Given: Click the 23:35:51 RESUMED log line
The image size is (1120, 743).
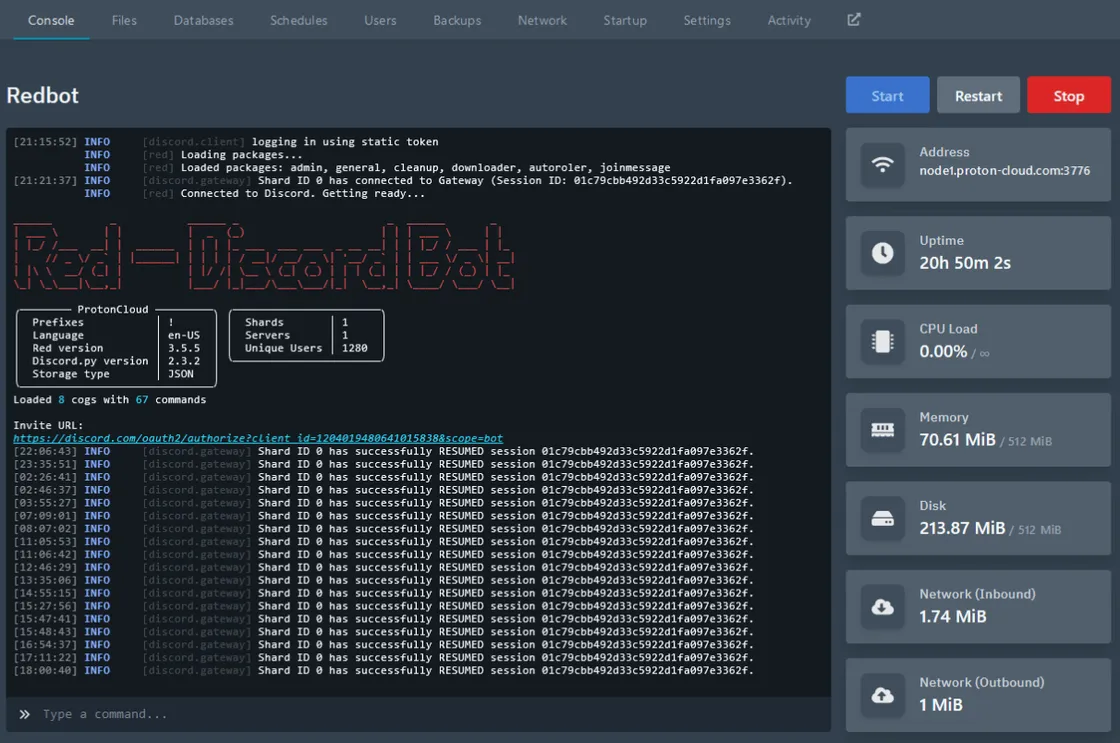Looking at the screenshot, I should click(384, 464).
